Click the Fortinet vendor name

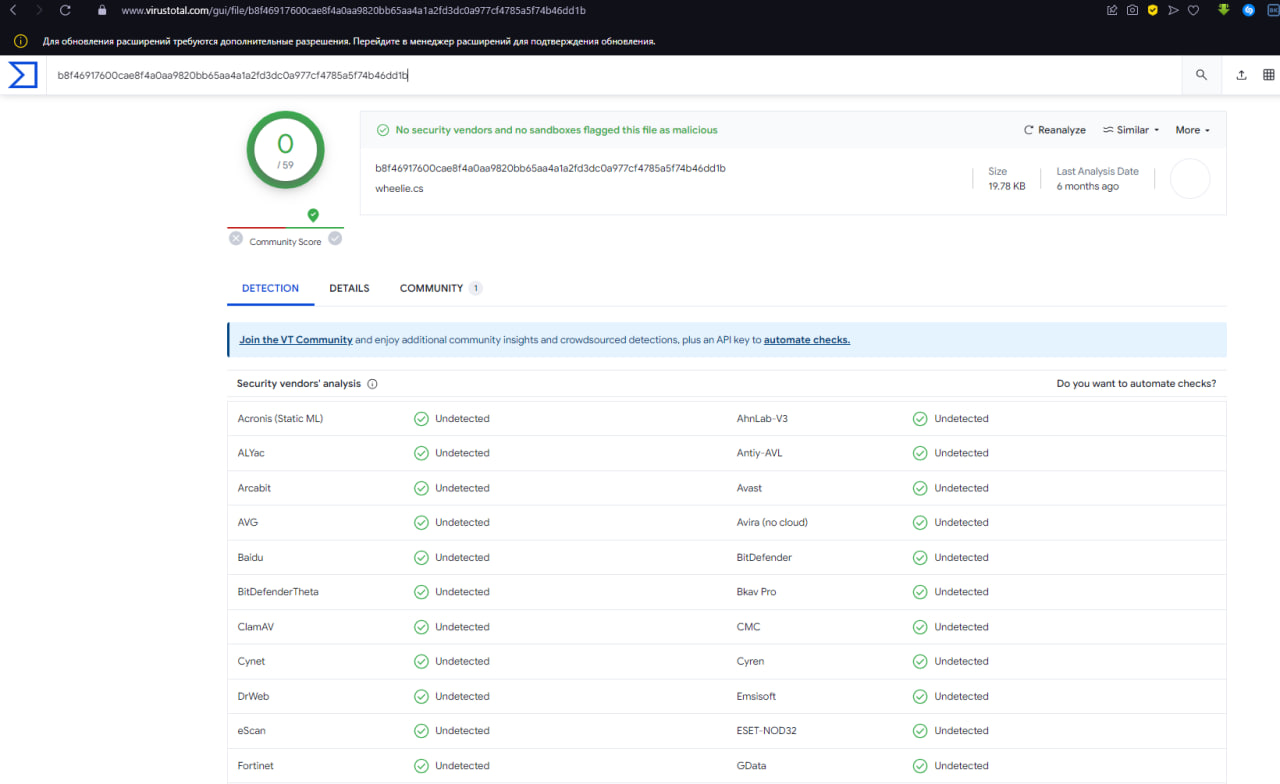point(255,766)
